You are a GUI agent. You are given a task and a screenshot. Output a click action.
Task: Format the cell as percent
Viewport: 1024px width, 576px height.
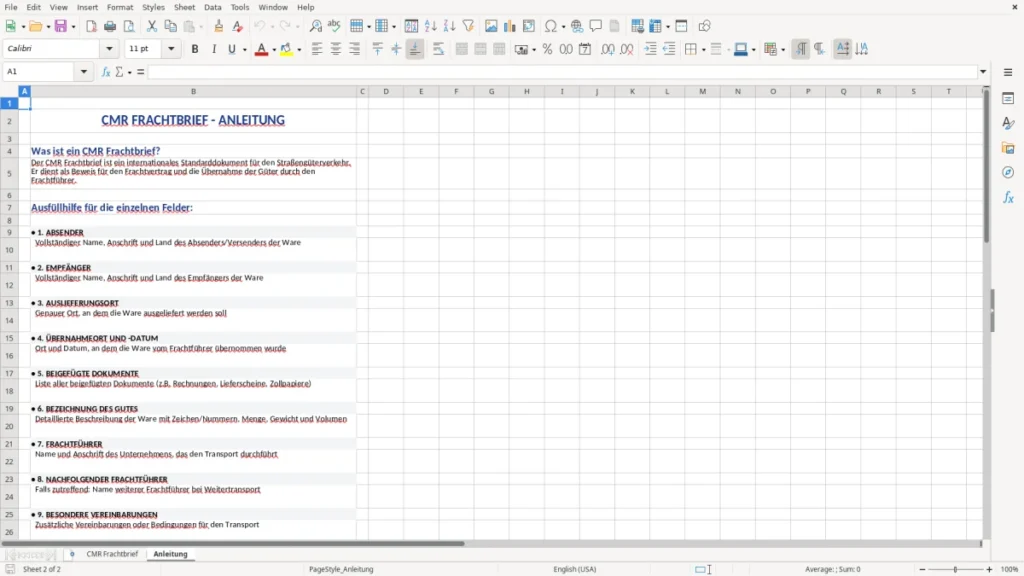pos(547,49)
